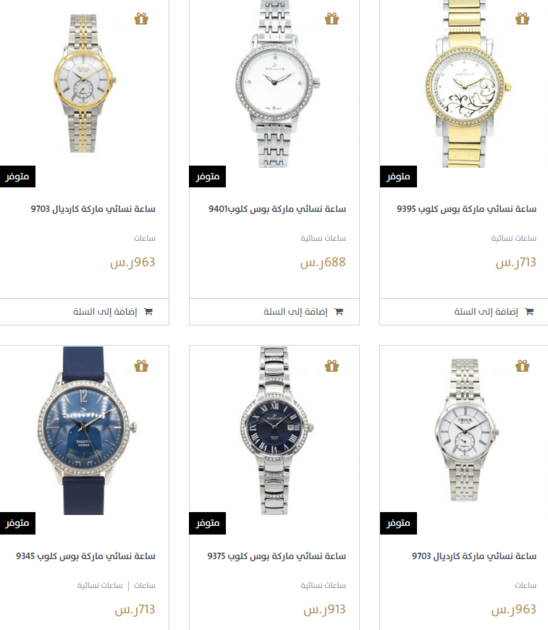548x630 pixels.
Task: Click gift icon on Boss Club 9375 watch
Action: (331, 366)
